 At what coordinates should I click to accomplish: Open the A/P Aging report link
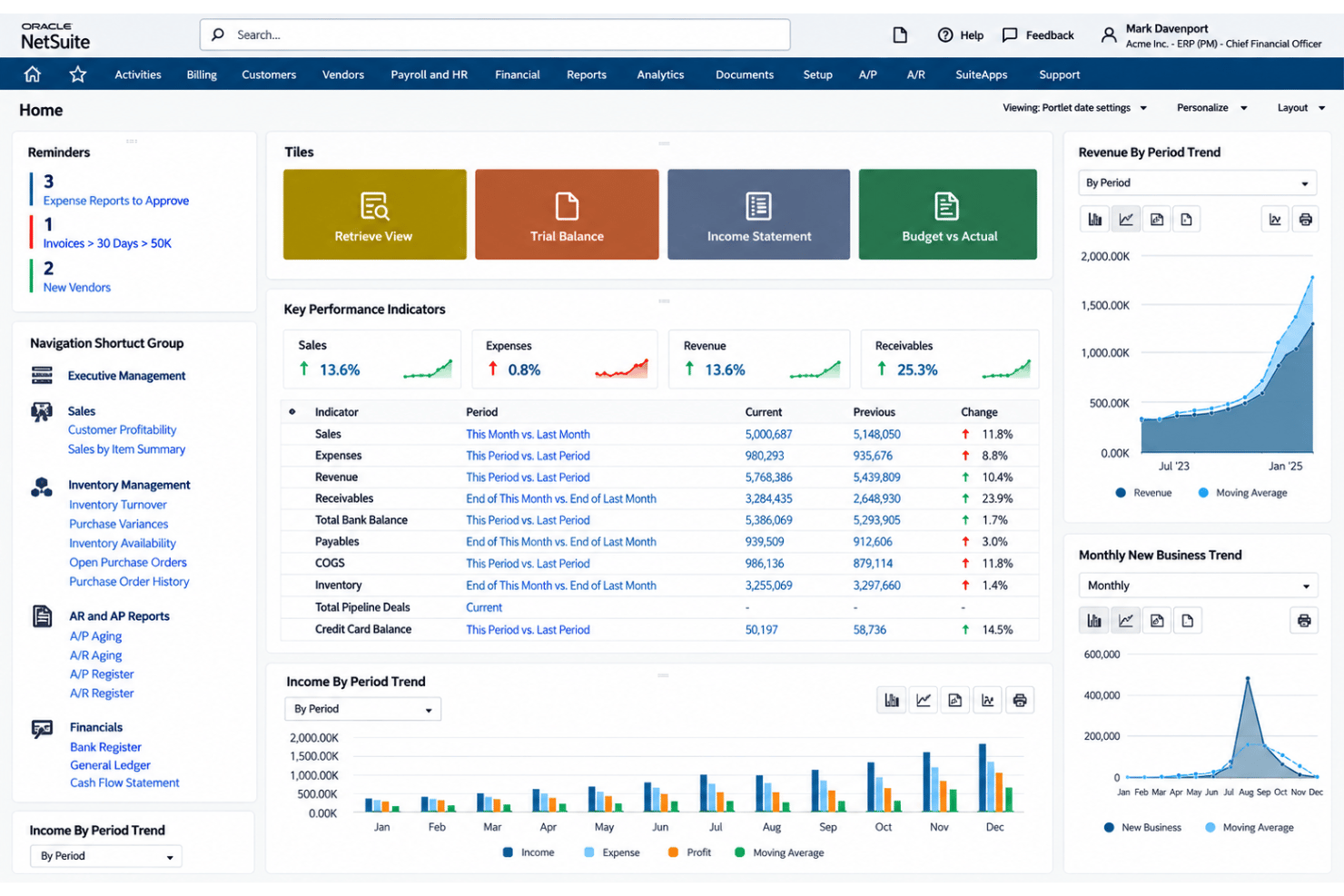tap(95, 636)
